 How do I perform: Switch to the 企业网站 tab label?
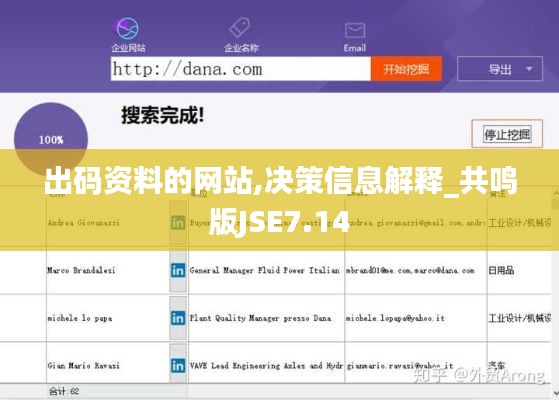coord(128,48)
